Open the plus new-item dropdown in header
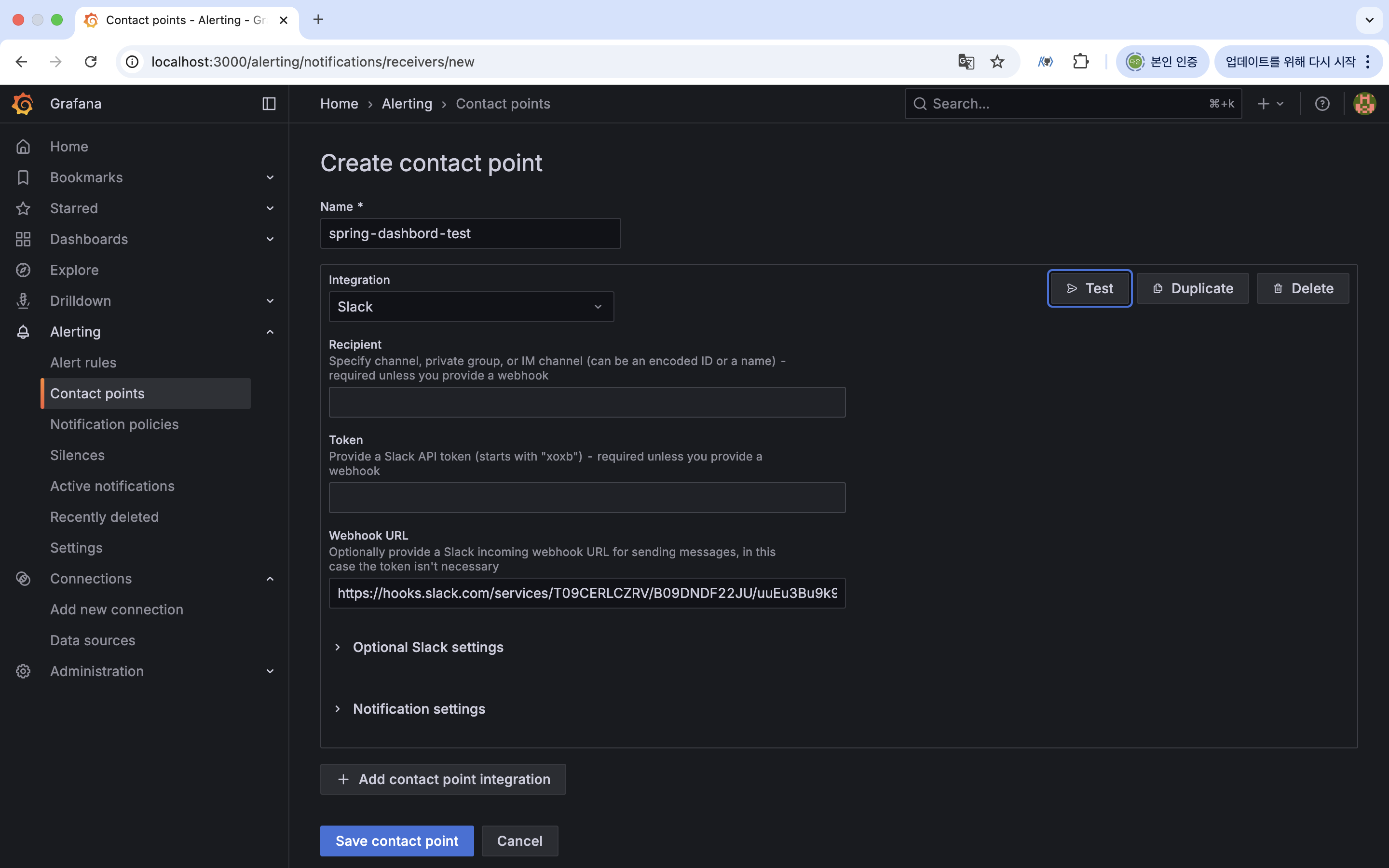 tap(1270, 104)
